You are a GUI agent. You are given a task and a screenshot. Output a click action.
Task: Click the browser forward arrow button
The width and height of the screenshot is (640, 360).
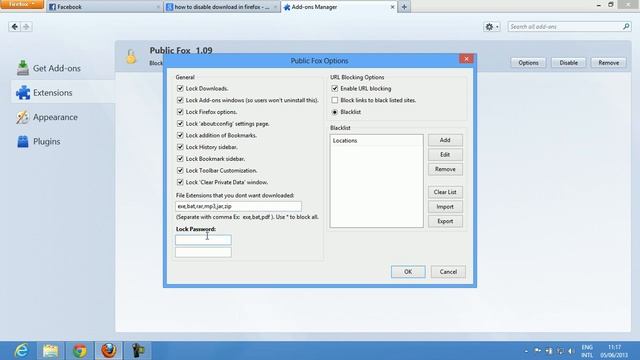point(26,27)
